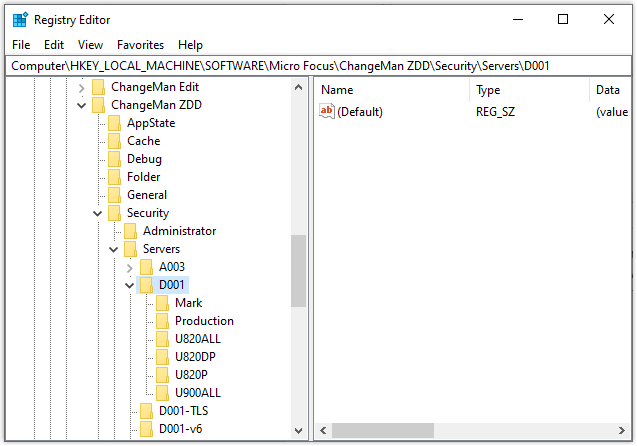
Task: Click the values pane horizontal scrollbar thumb
Action: (x=383, y=431)
